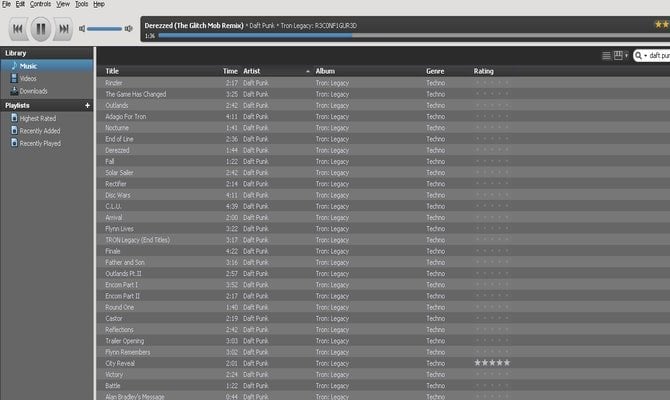Open the Highest Rated playlist
The height and width of the screenshot is (400, 670).
pyautogui.click(x=38, y=118)
